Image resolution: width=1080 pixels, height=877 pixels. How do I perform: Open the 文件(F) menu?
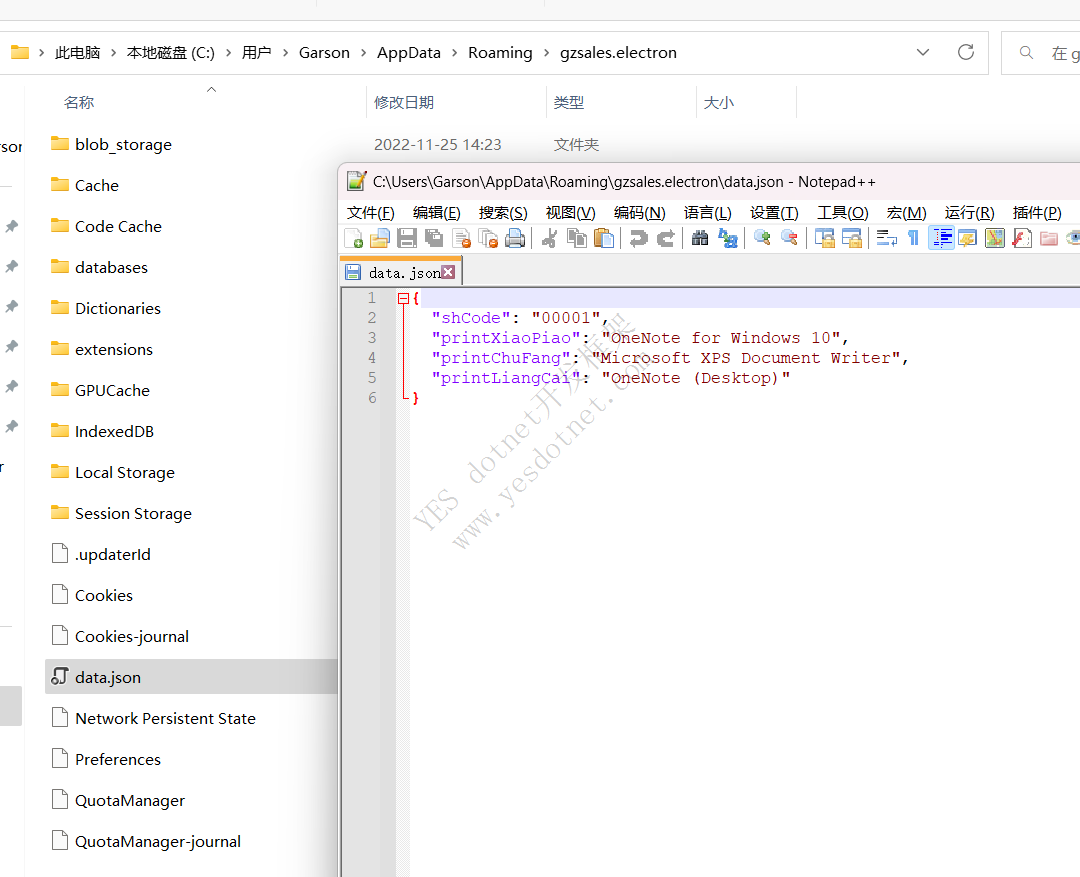pyautogui.click(x=371, y=213)
